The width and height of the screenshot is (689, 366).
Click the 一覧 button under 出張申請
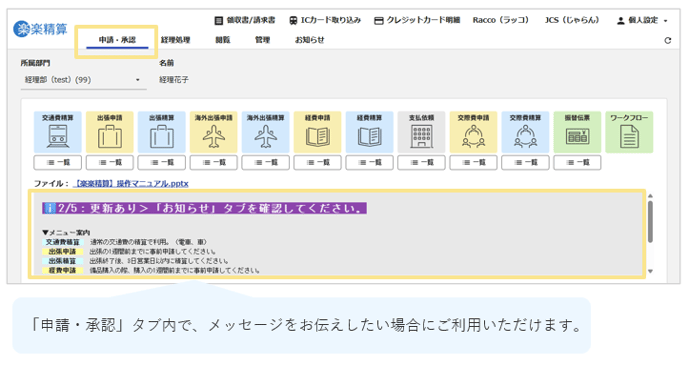pos(109,163)
